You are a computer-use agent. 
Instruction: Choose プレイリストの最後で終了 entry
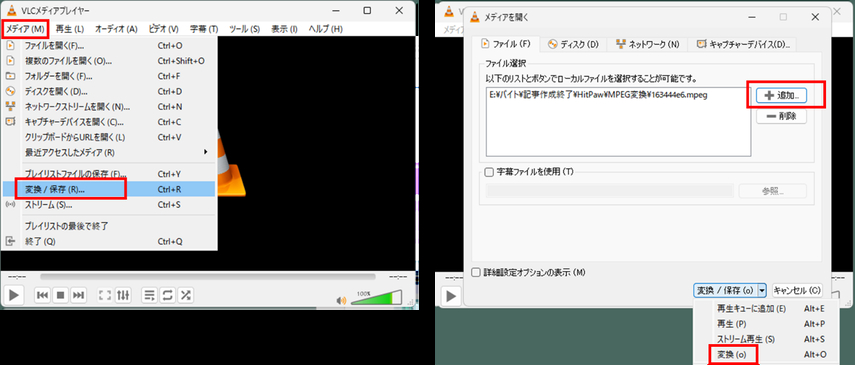coord(109,225)
